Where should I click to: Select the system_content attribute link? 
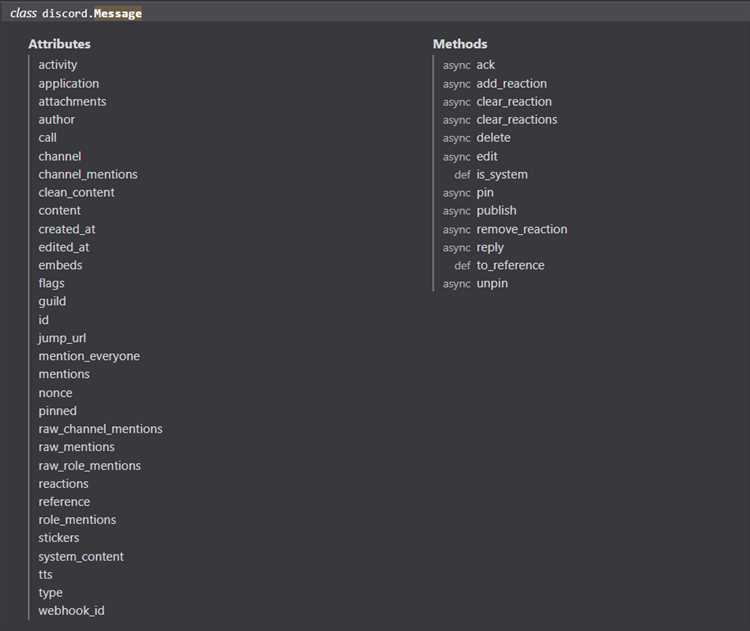click(x=81, y=557)
